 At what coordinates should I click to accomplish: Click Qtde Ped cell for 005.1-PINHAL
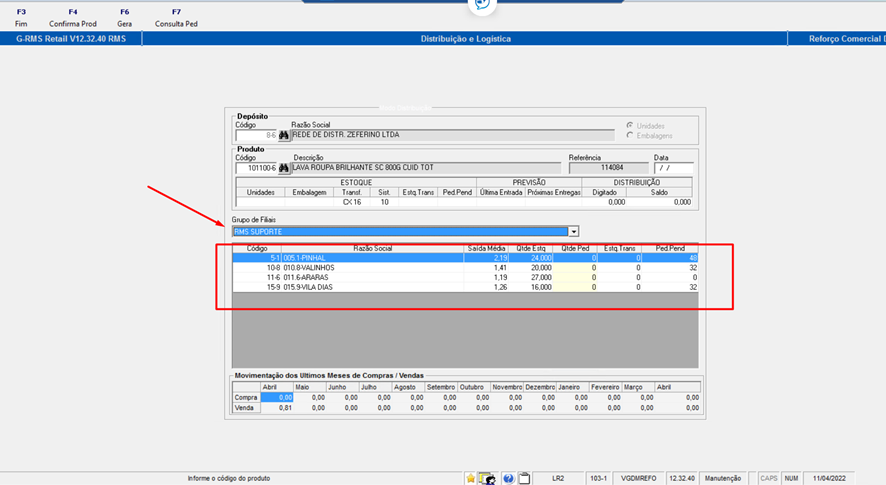point(575,258)
